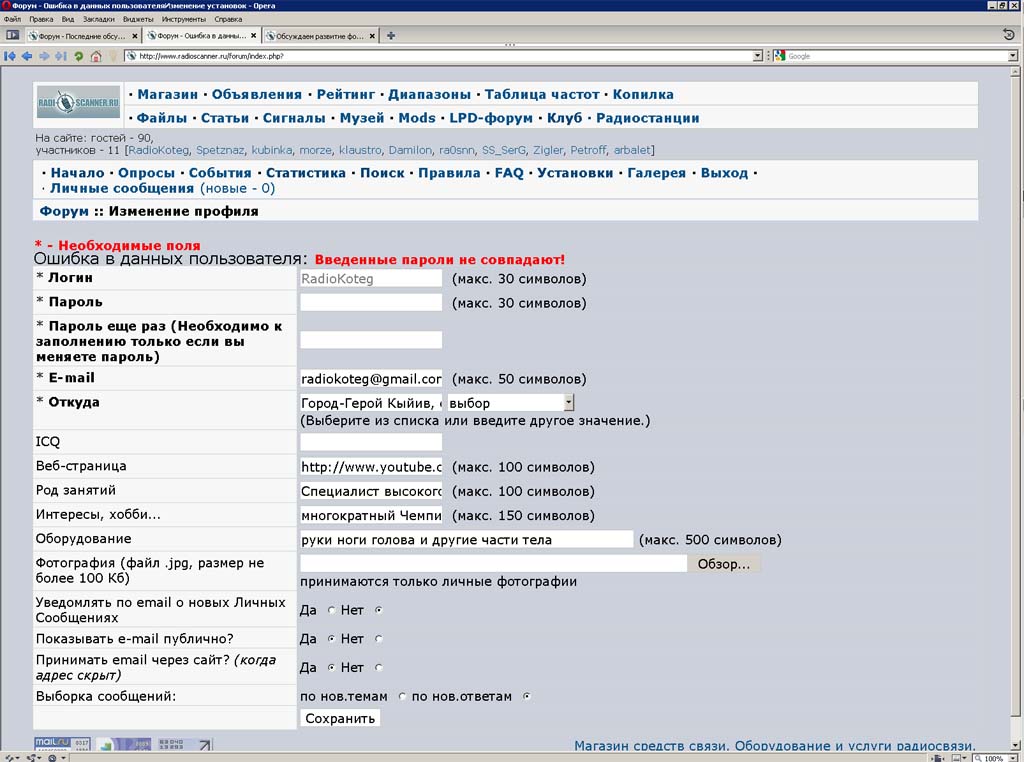
Task: Open the address bar history dropdown
Action: pos(758,56)
